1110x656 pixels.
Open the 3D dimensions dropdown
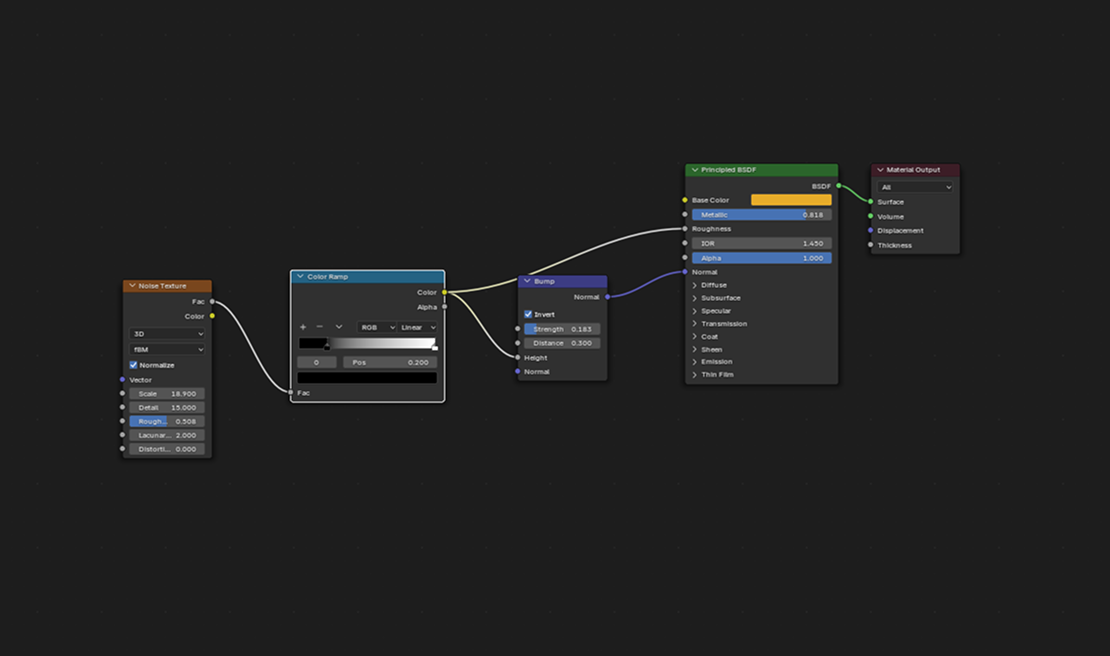pos(167,334)
